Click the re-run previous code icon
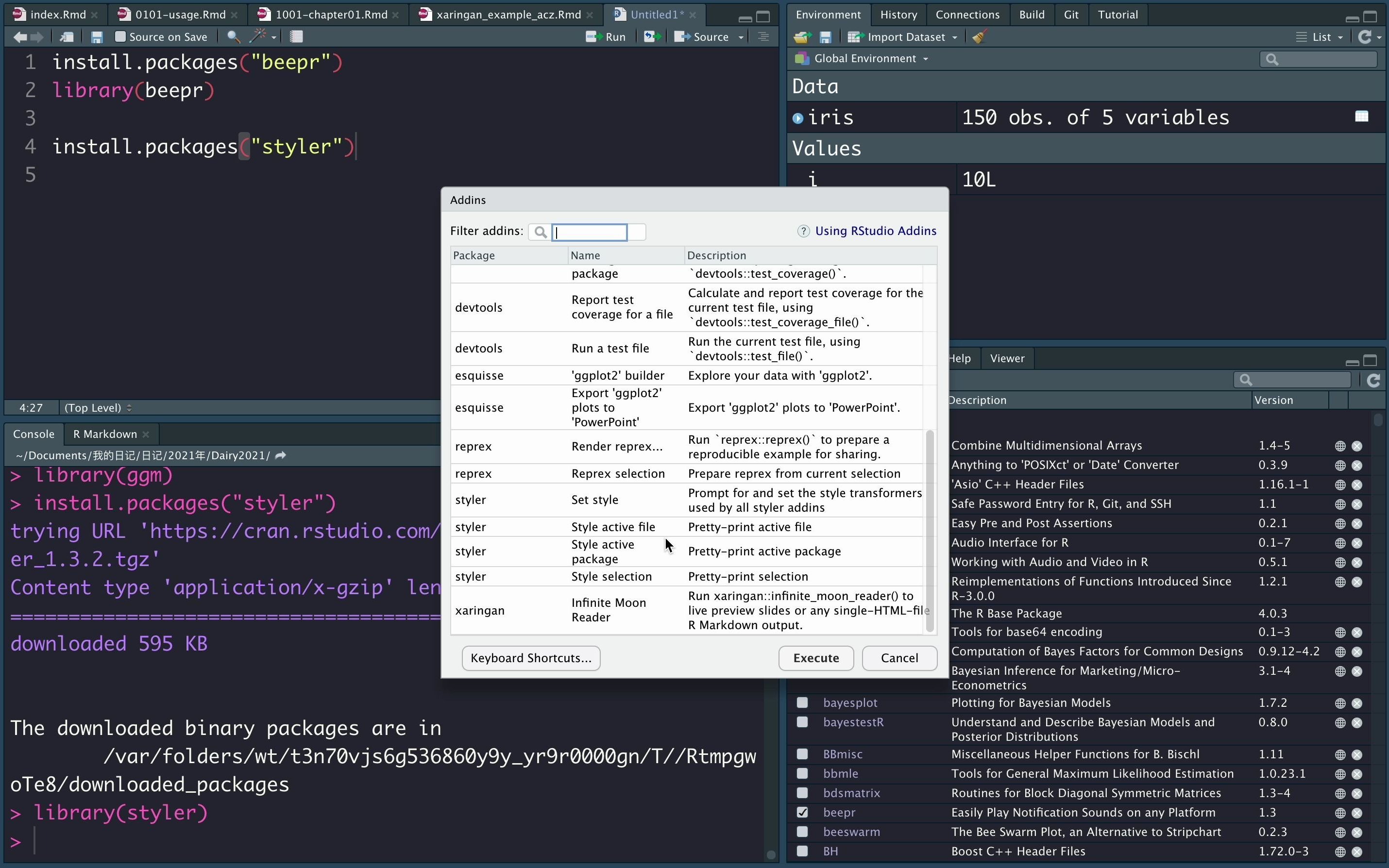The width and height of the screenshot is (1389, 868). tap(651, 37)
